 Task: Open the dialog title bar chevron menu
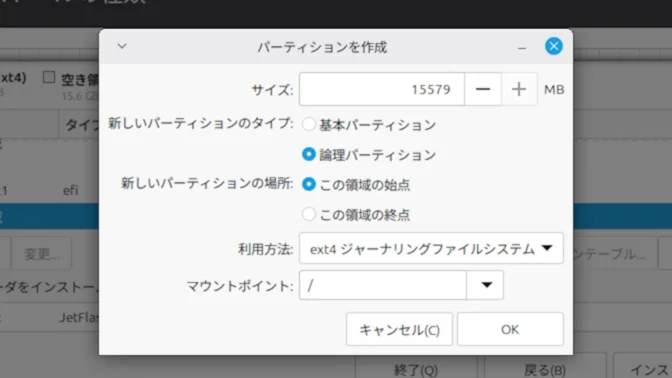click(122, 46)
